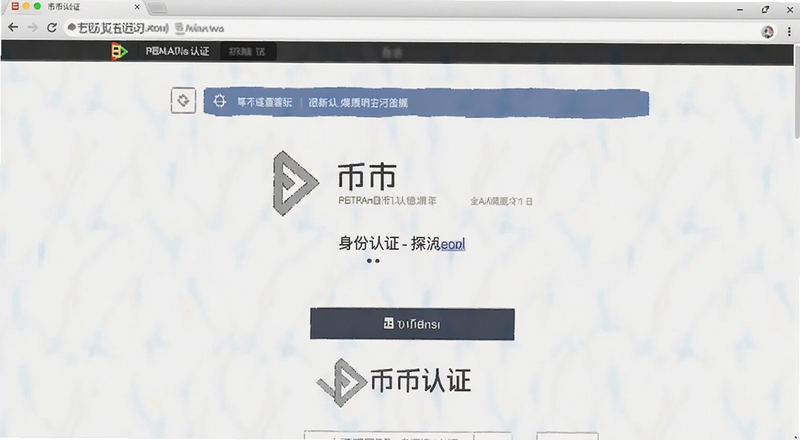800x440 pixels.
Task: Click the icon inside the dark button
Action: click(388, 323)
